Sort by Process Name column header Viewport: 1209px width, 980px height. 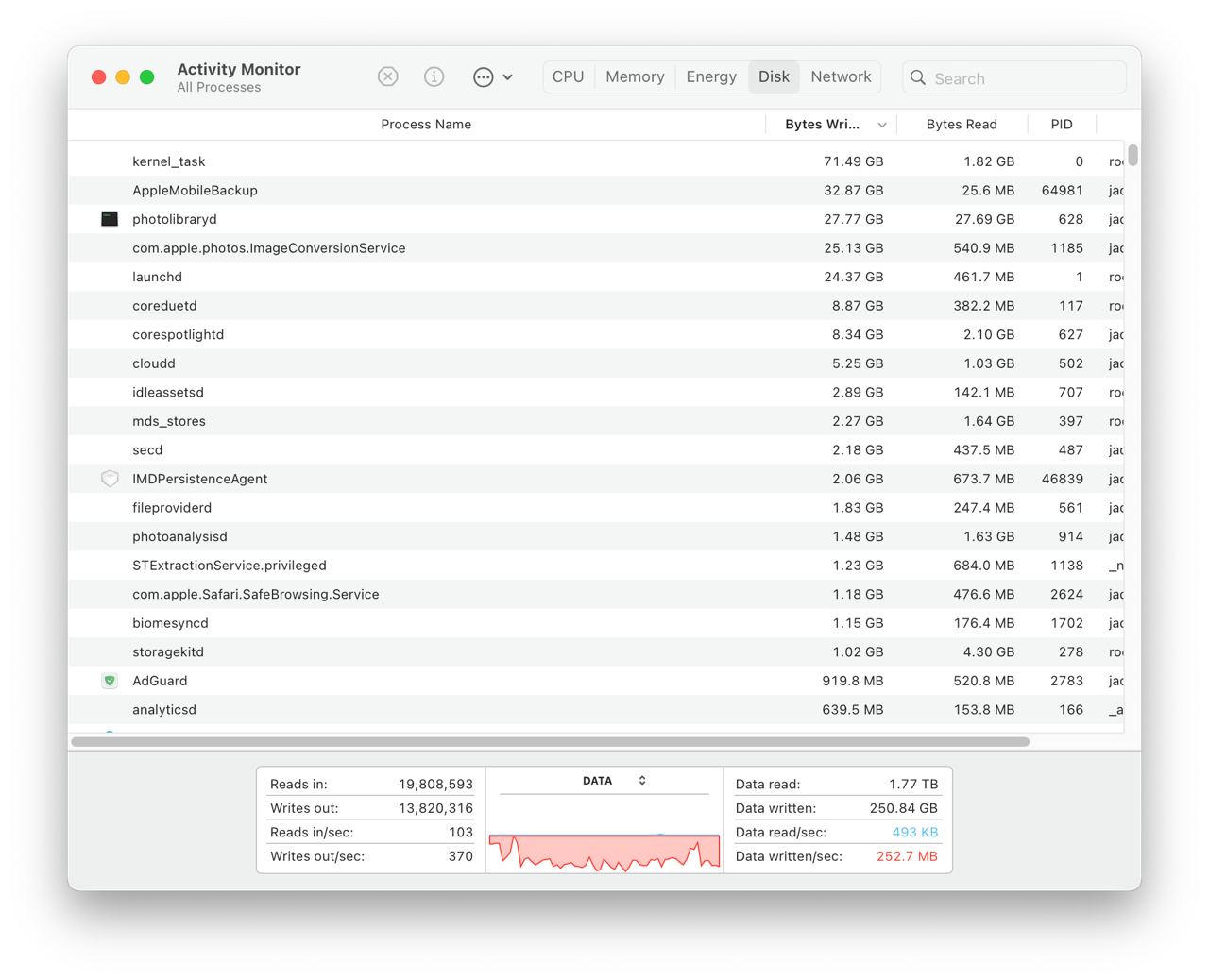[426, 124]
